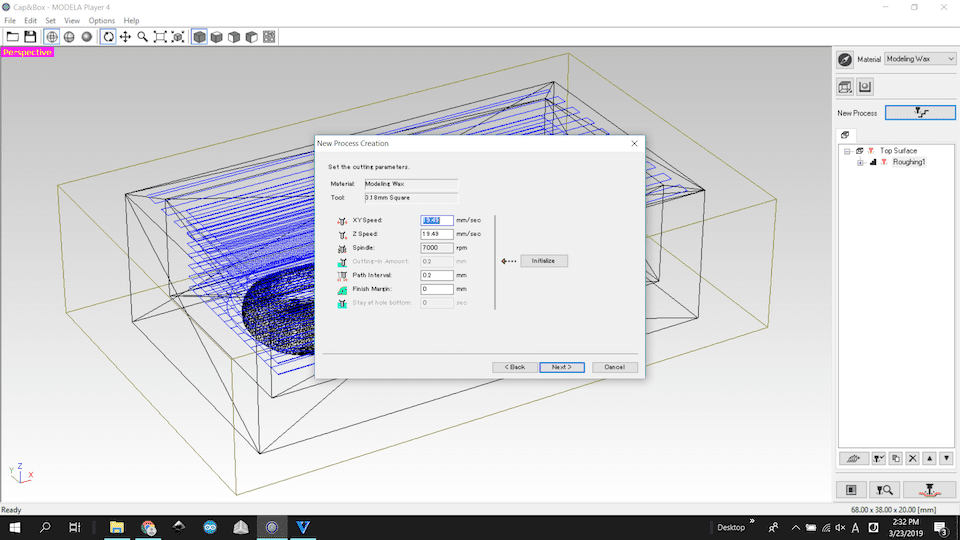Viewport: 960px width, 540px height.
Task: Open the Set menu
Action: 50,20
